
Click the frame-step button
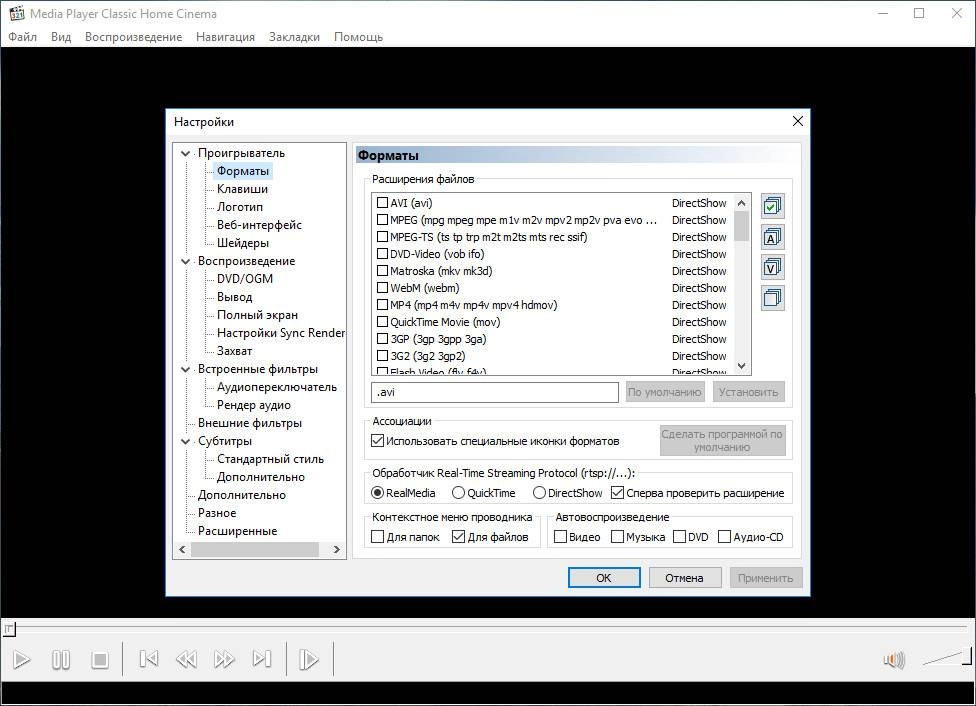click(x=309, y=659)
